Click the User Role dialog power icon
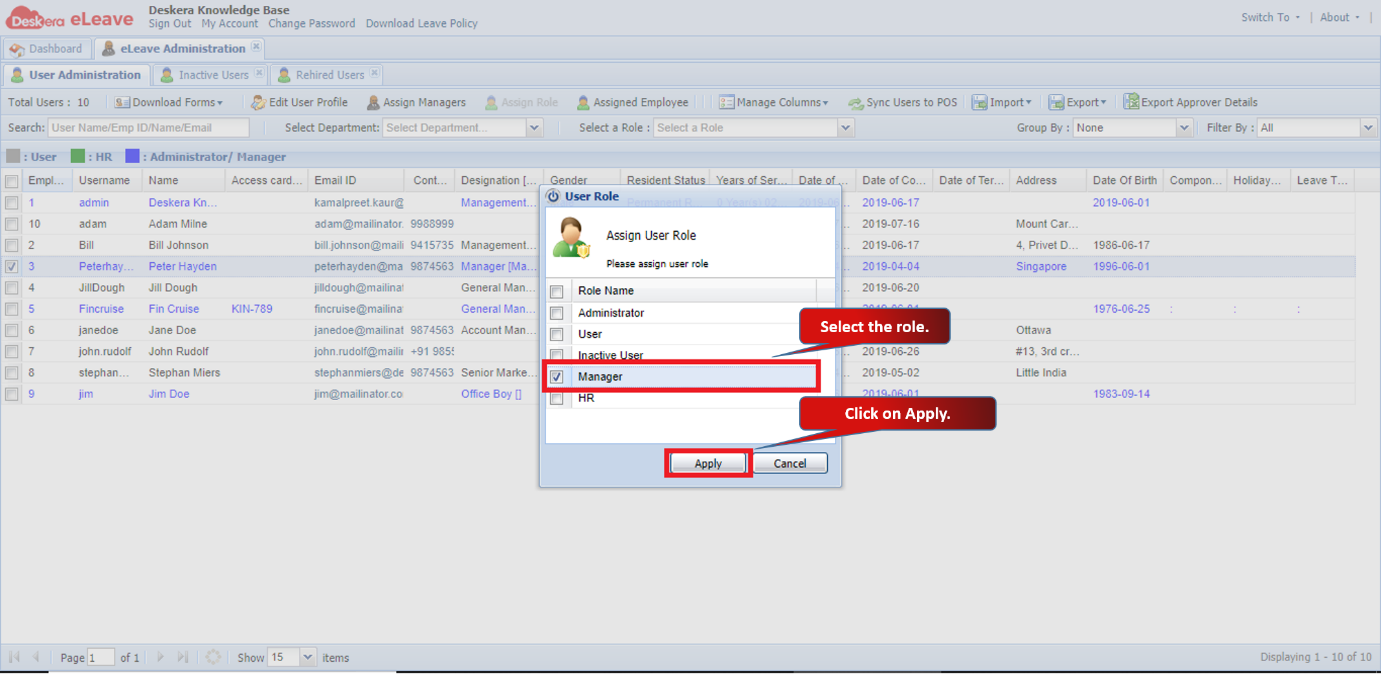This screenshot has height=676, width=1381. pos(553,196)
